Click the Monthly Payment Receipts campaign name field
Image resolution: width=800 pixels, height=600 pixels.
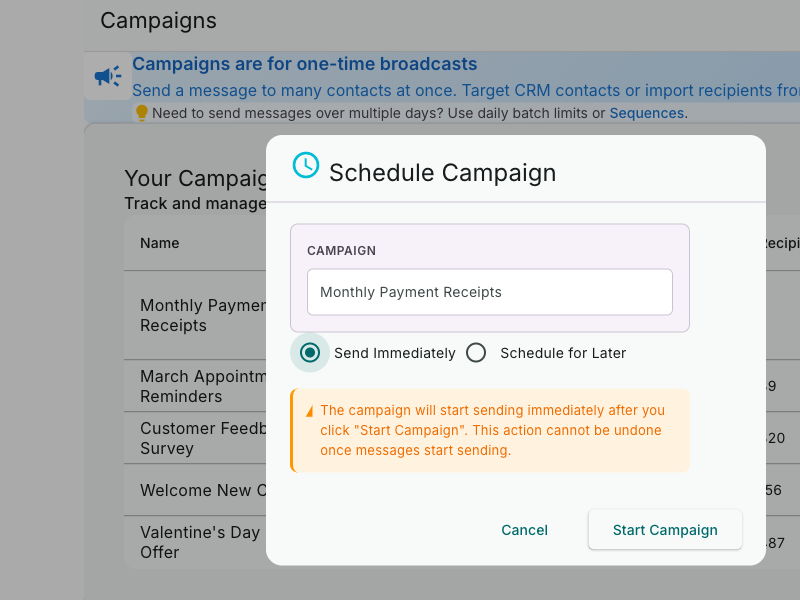[x=489, y=292]
